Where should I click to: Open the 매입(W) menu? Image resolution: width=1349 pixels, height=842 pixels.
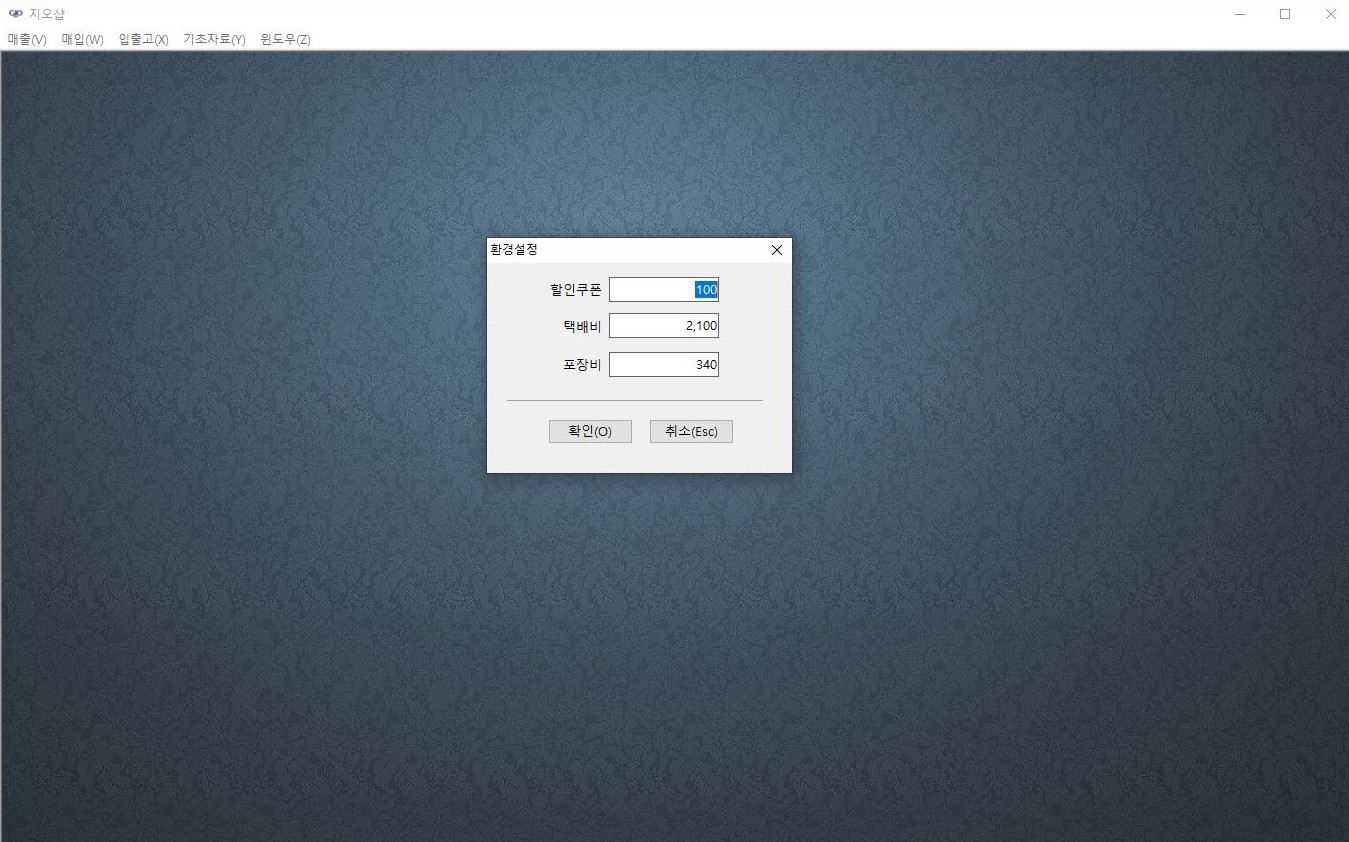click(82, 40)
